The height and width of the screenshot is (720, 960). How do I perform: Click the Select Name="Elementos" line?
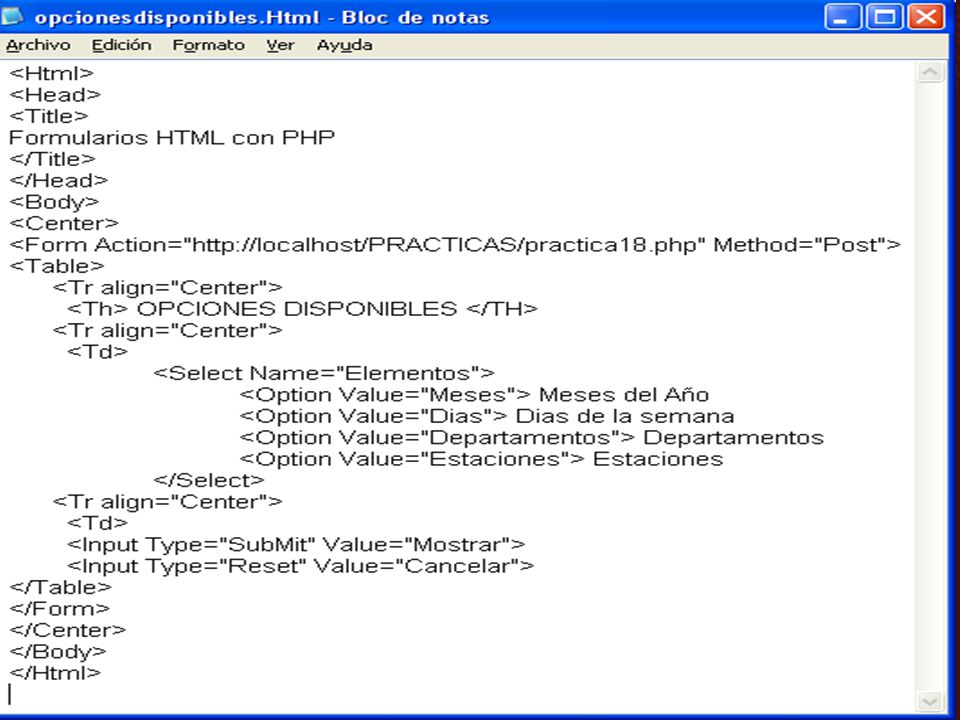pyautogui.click(x=324, y=373)
